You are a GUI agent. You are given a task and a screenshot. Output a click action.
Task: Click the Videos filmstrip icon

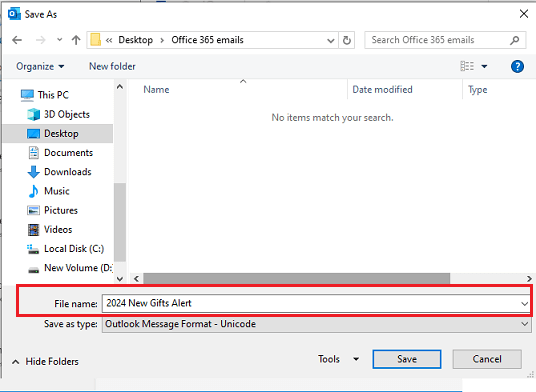tap(34, 230)
